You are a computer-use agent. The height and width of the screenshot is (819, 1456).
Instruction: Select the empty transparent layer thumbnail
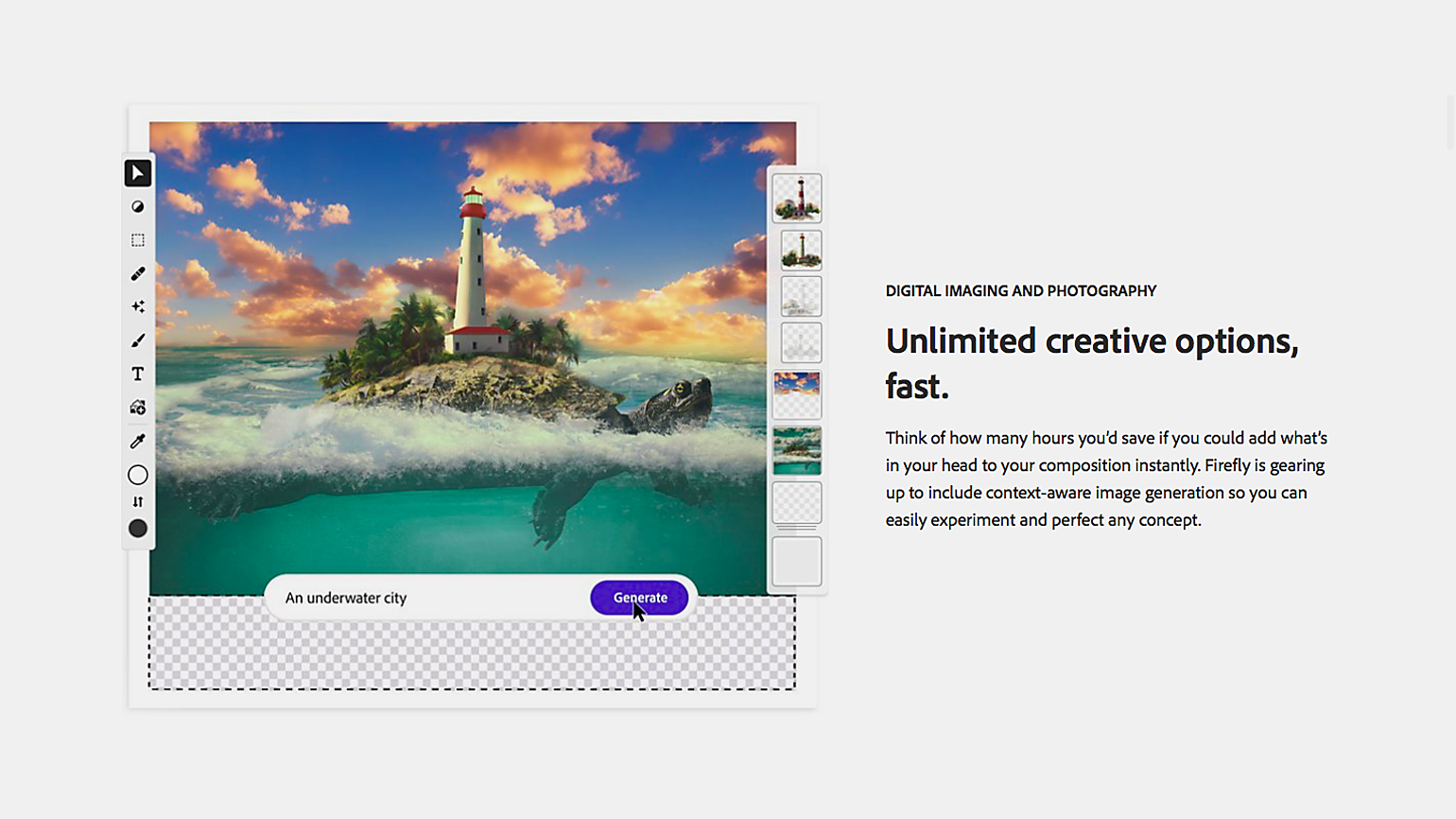[x=797, y=503]
